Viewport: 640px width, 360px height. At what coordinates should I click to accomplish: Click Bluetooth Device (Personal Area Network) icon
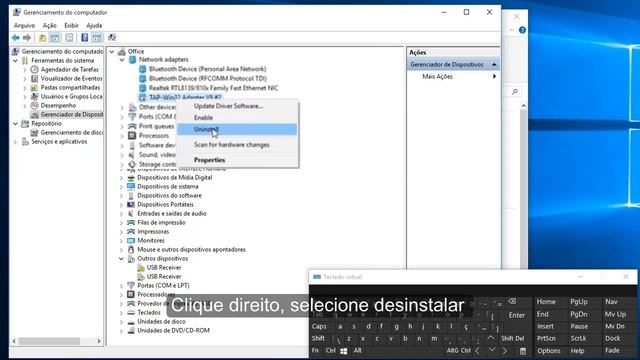click(x=142, y=69)
